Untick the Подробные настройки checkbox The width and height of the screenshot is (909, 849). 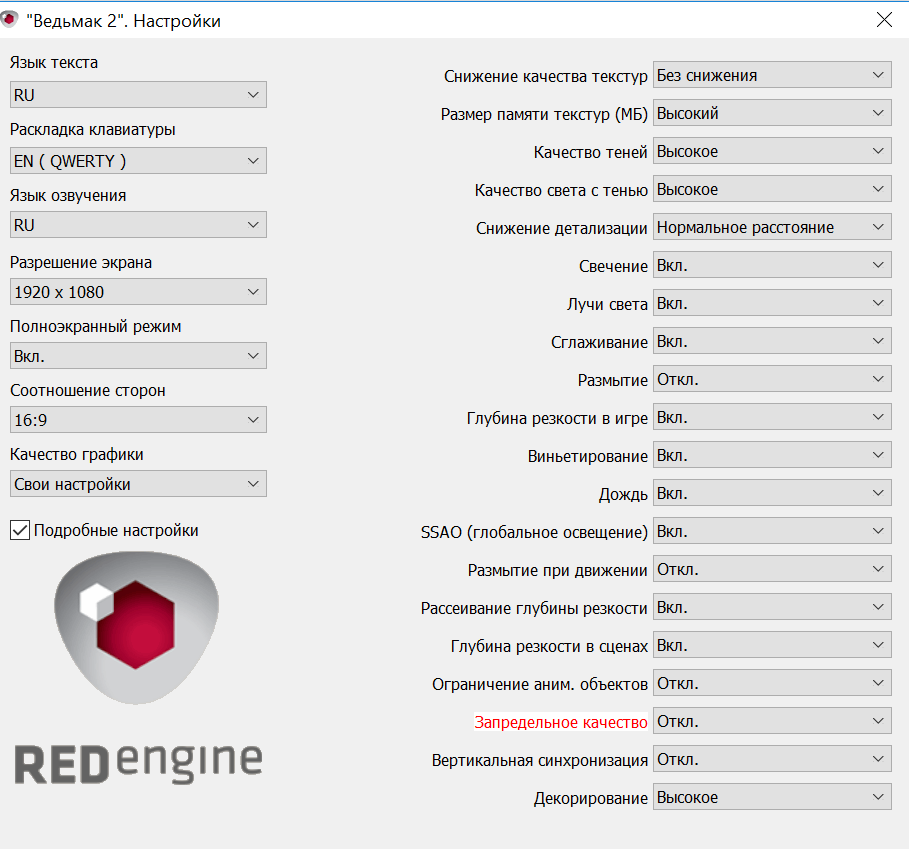point(20,530)
